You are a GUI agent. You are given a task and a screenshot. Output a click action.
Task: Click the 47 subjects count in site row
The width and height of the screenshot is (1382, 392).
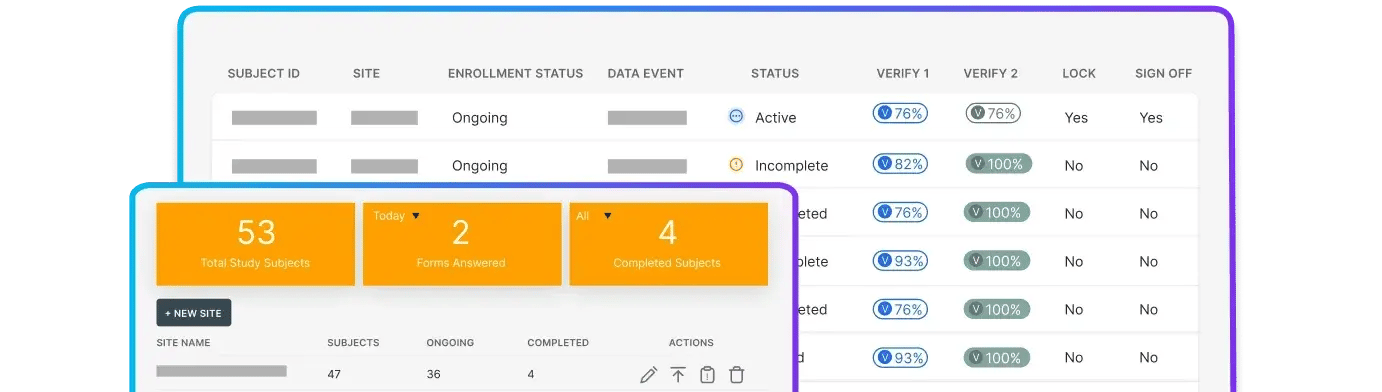pos(335,375)
